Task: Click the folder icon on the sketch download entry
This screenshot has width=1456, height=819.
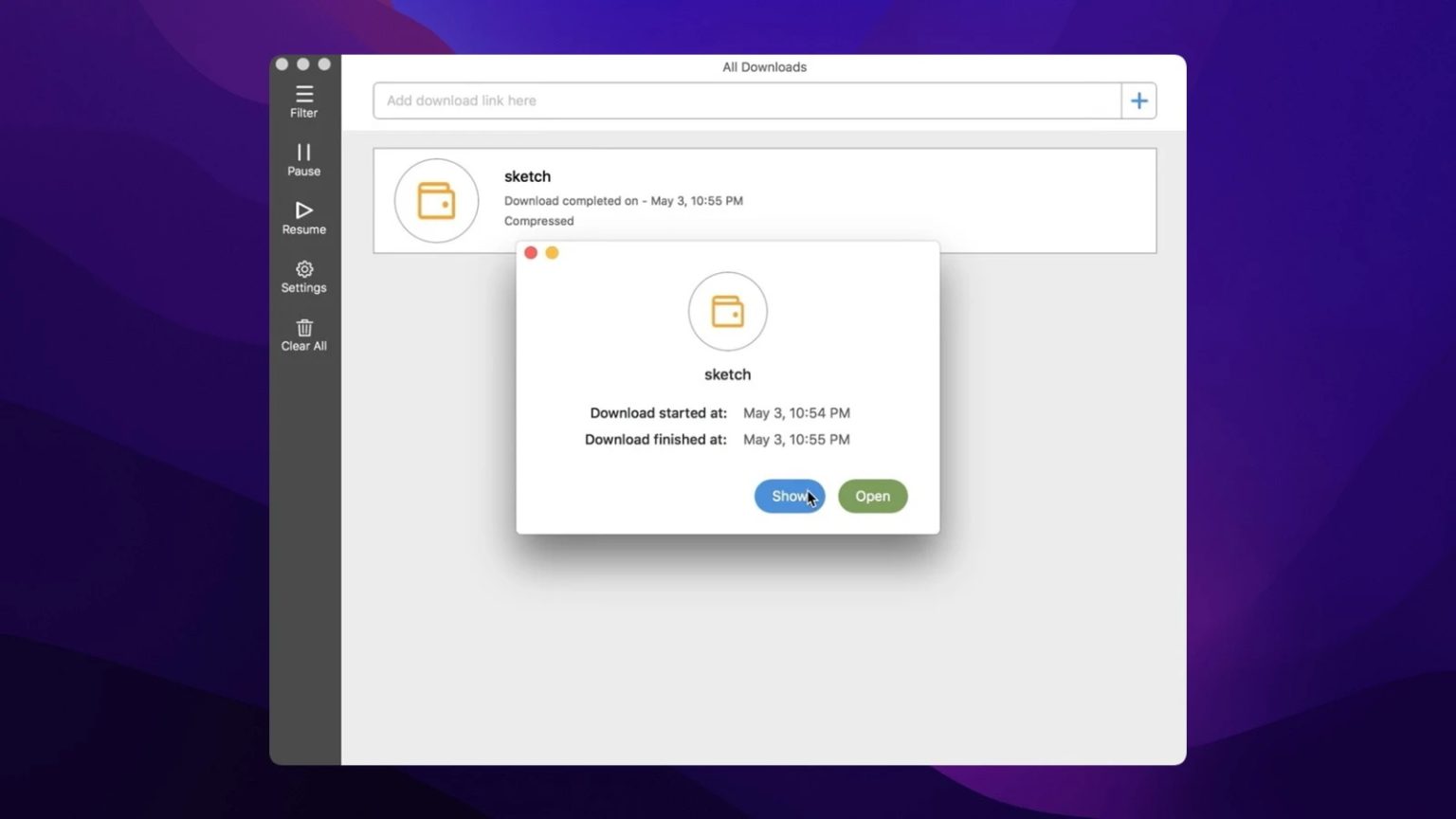Action: tap(435, 200)
